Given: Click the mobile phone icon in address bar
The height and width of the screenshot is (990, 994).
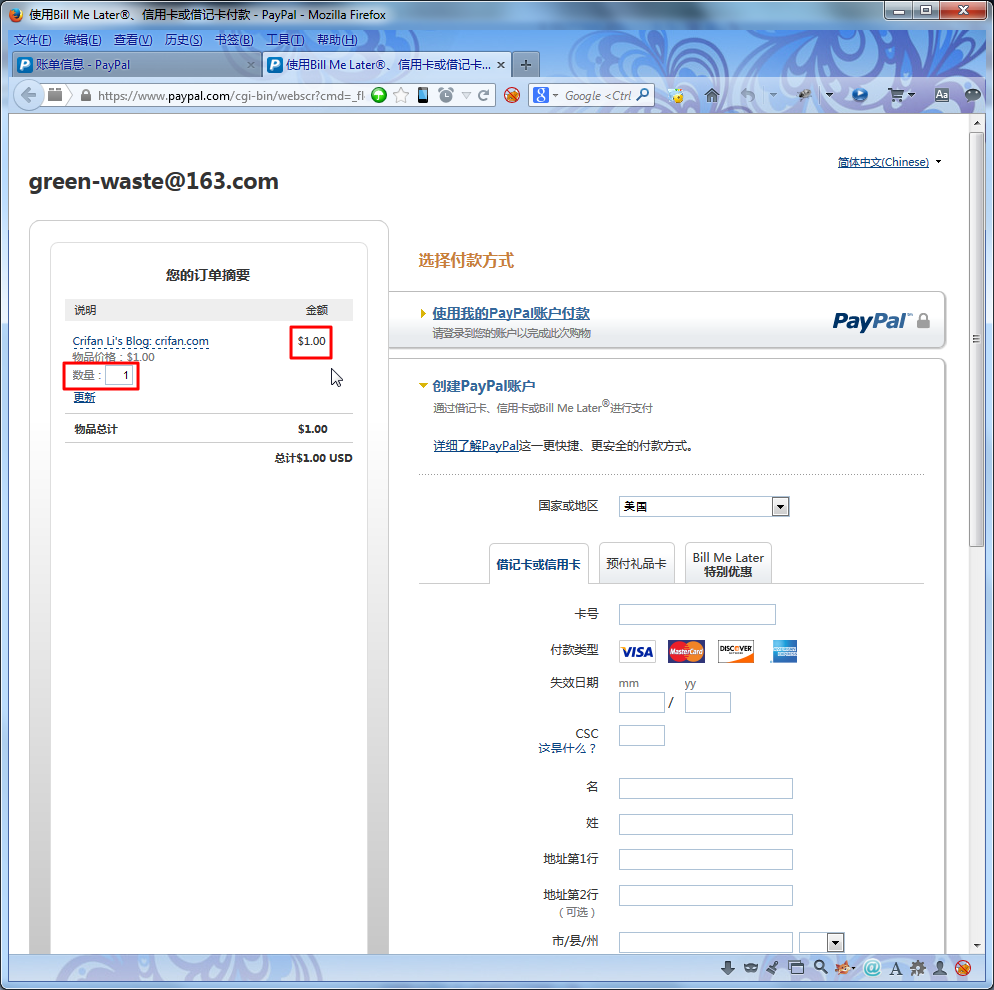Looking at the screenshot, I should point(423,96).
